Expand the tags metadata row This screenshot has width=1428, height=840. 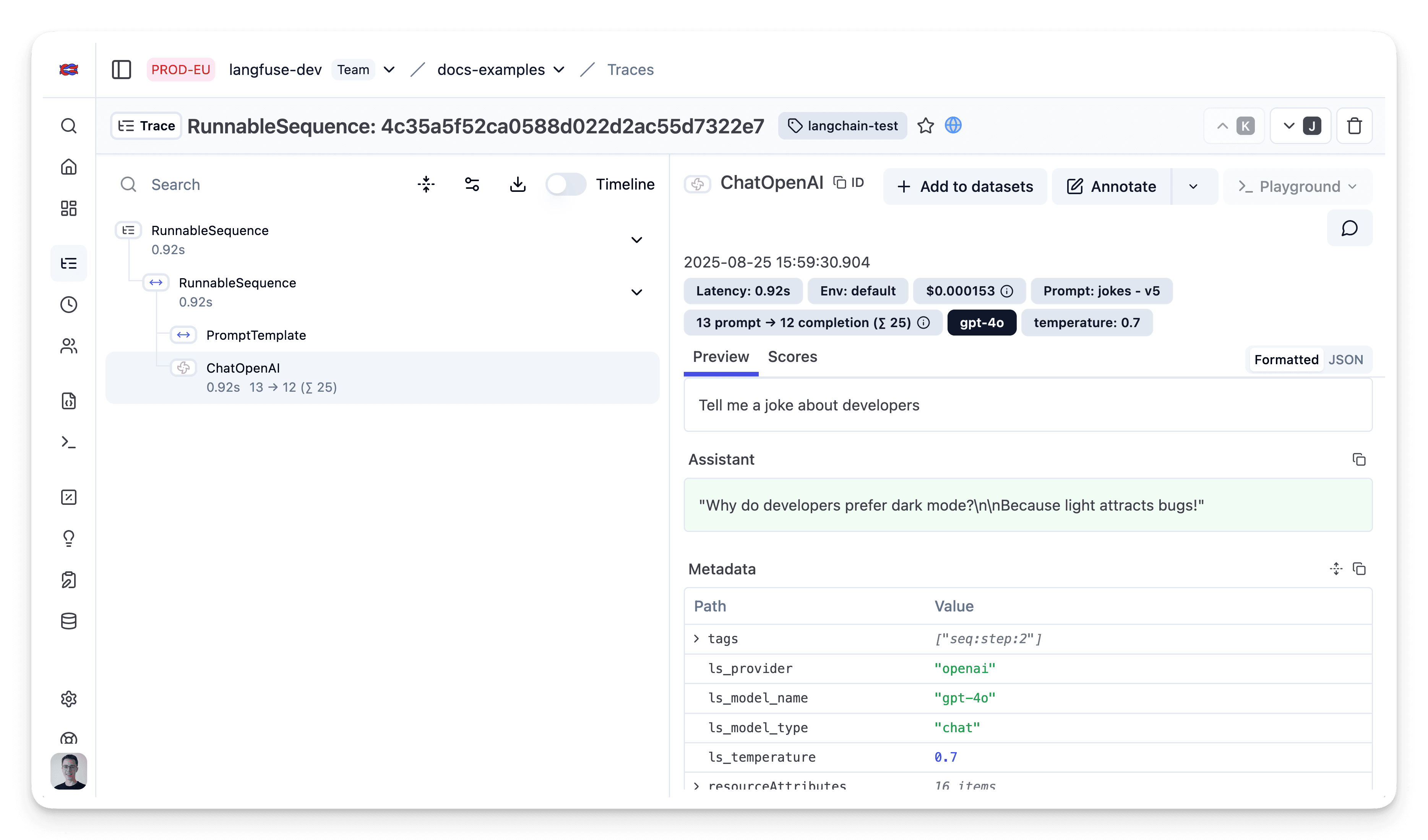696,639
